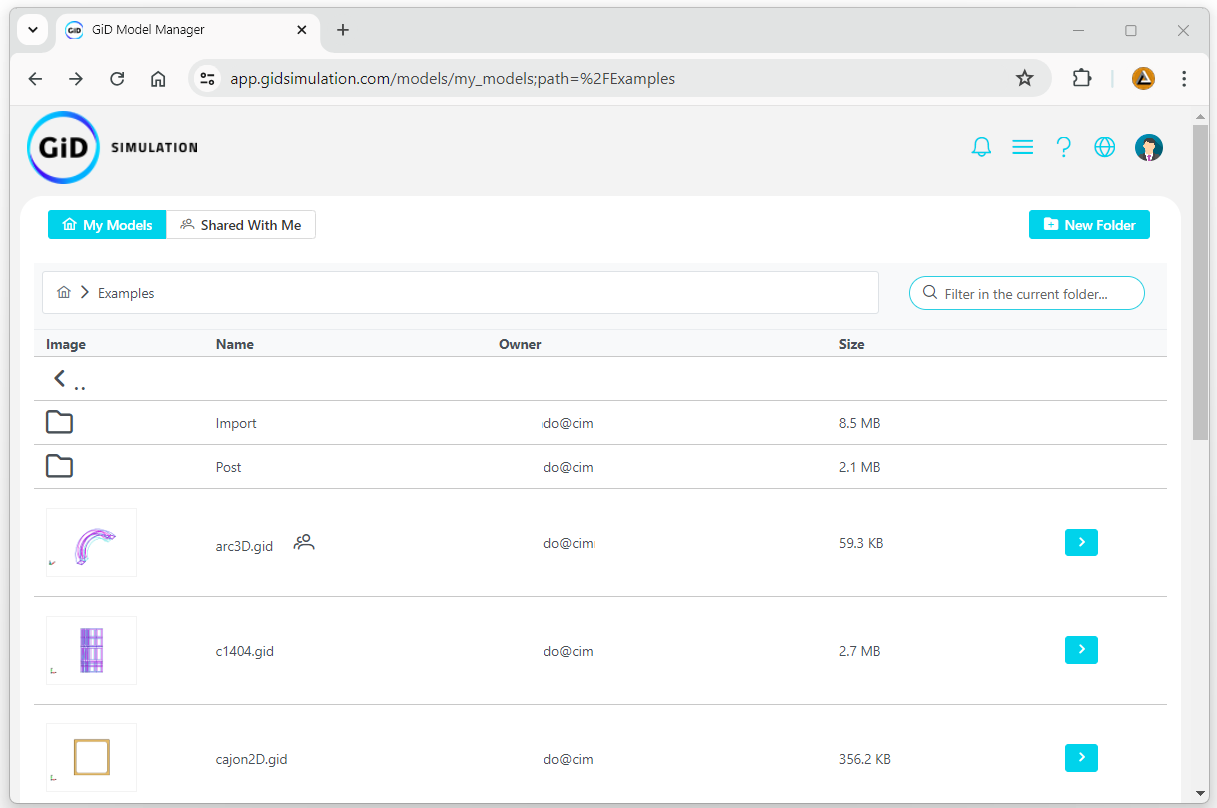Screen dimensions: 1217x808
Task: Expand actions arrow for c1404.gid
Action: (x=1081, y=650)
